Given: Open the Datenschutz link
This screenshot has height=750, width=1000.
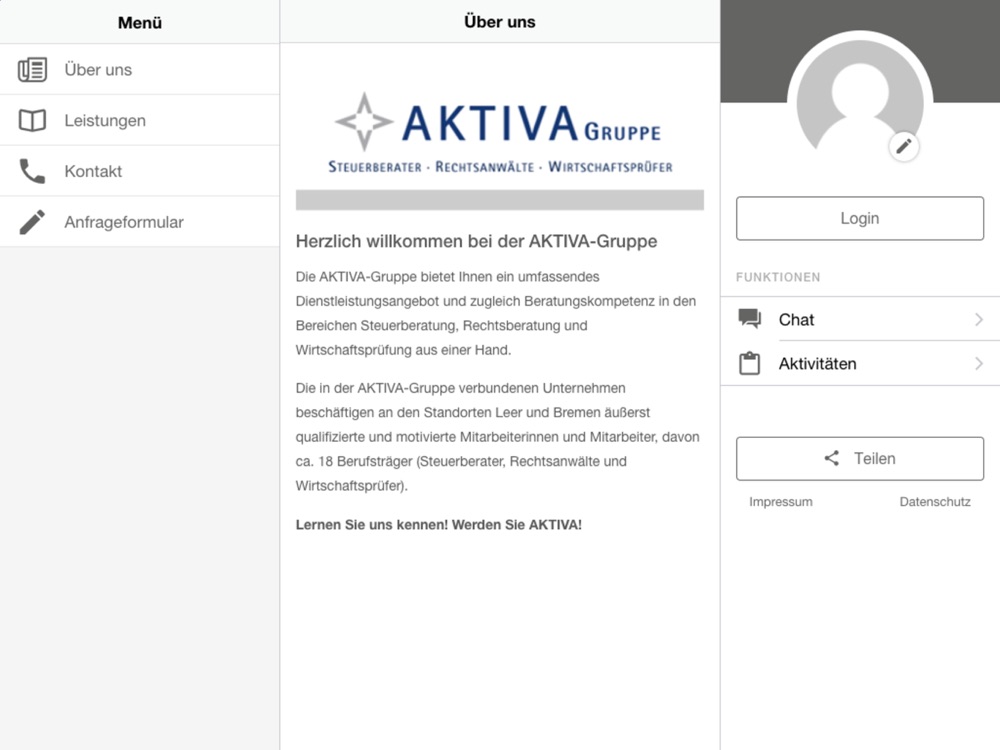Looking at the screenshot, I should [x=935, y=502].
